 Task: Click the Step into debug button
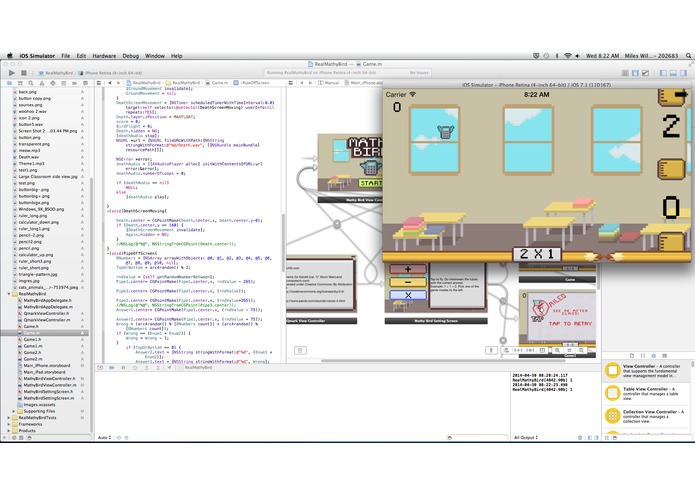(146, 367)
